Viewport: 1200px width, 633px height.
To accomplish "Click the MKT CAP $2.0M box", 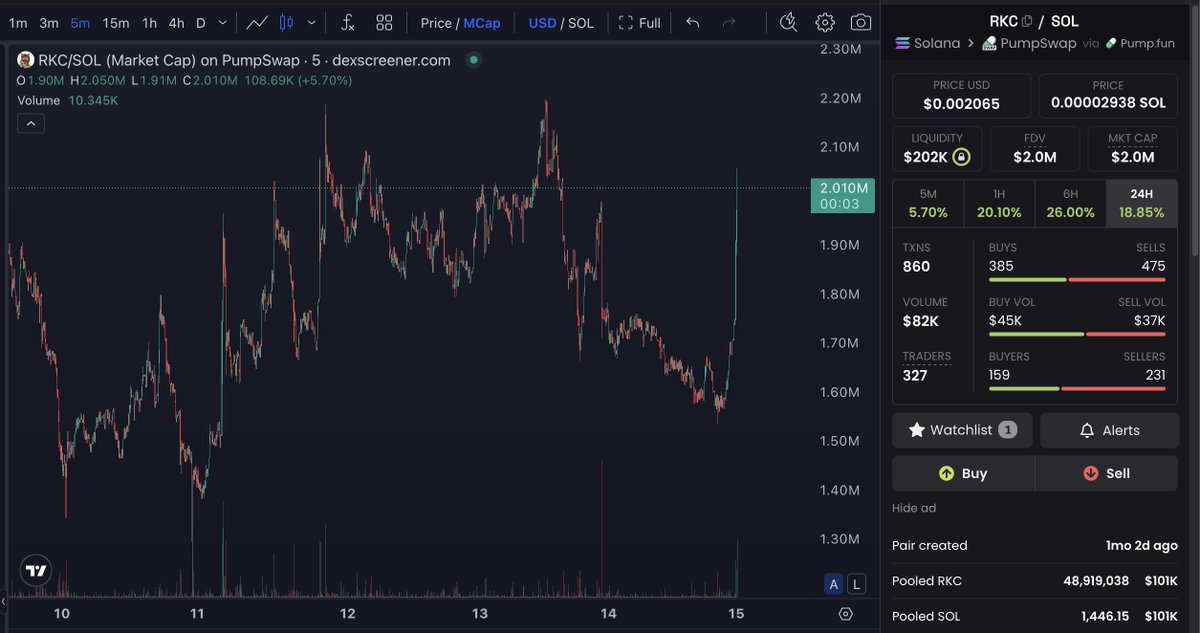I will (x=1133, y=148).
